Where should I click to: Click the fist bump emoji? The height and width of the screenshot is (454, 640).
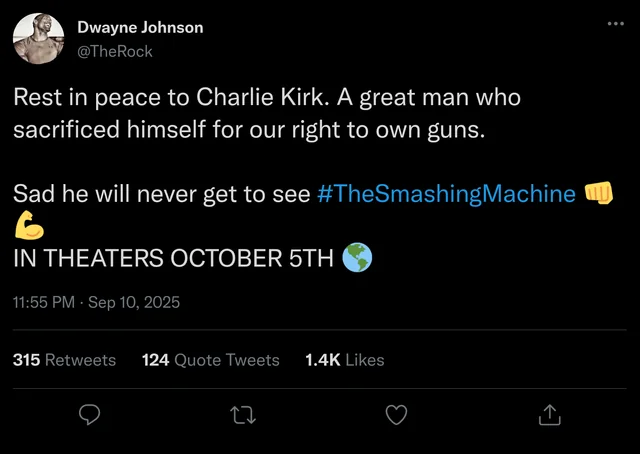pos(597,193)
